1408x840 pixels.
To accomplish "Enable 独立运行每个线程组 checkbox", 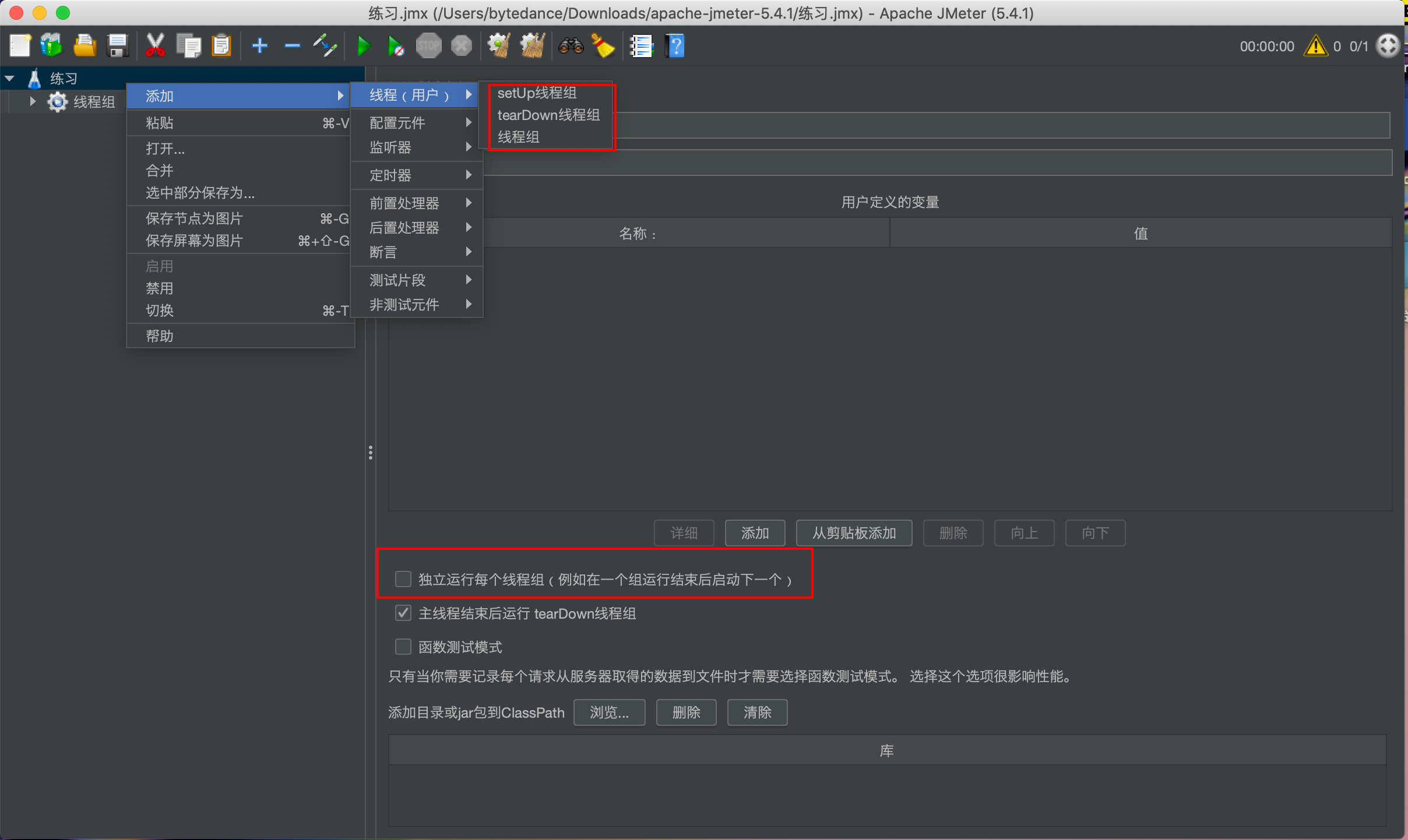I will click(x=403, y=578).
